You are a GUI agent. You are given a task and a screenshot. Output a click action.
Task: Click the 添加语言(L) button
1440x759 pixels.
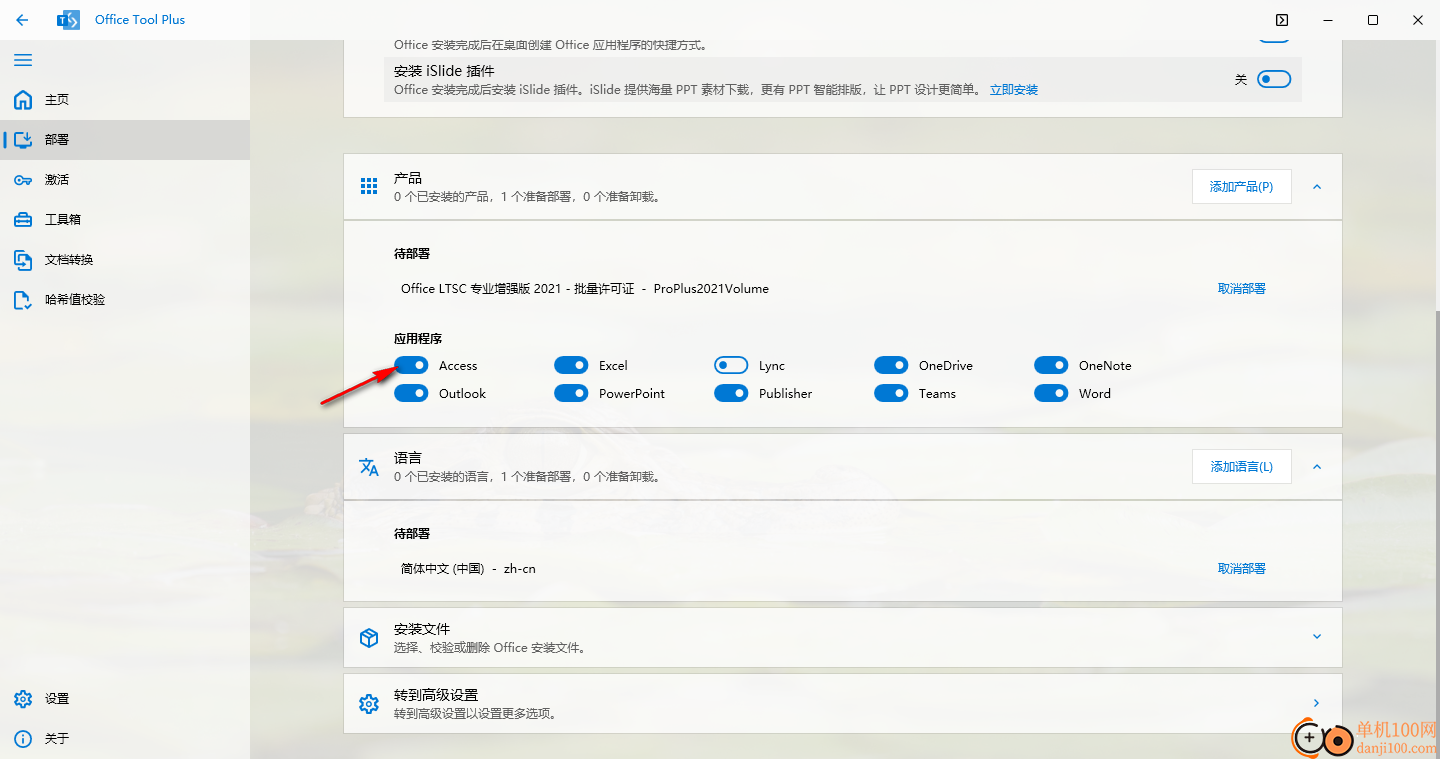1241,467
